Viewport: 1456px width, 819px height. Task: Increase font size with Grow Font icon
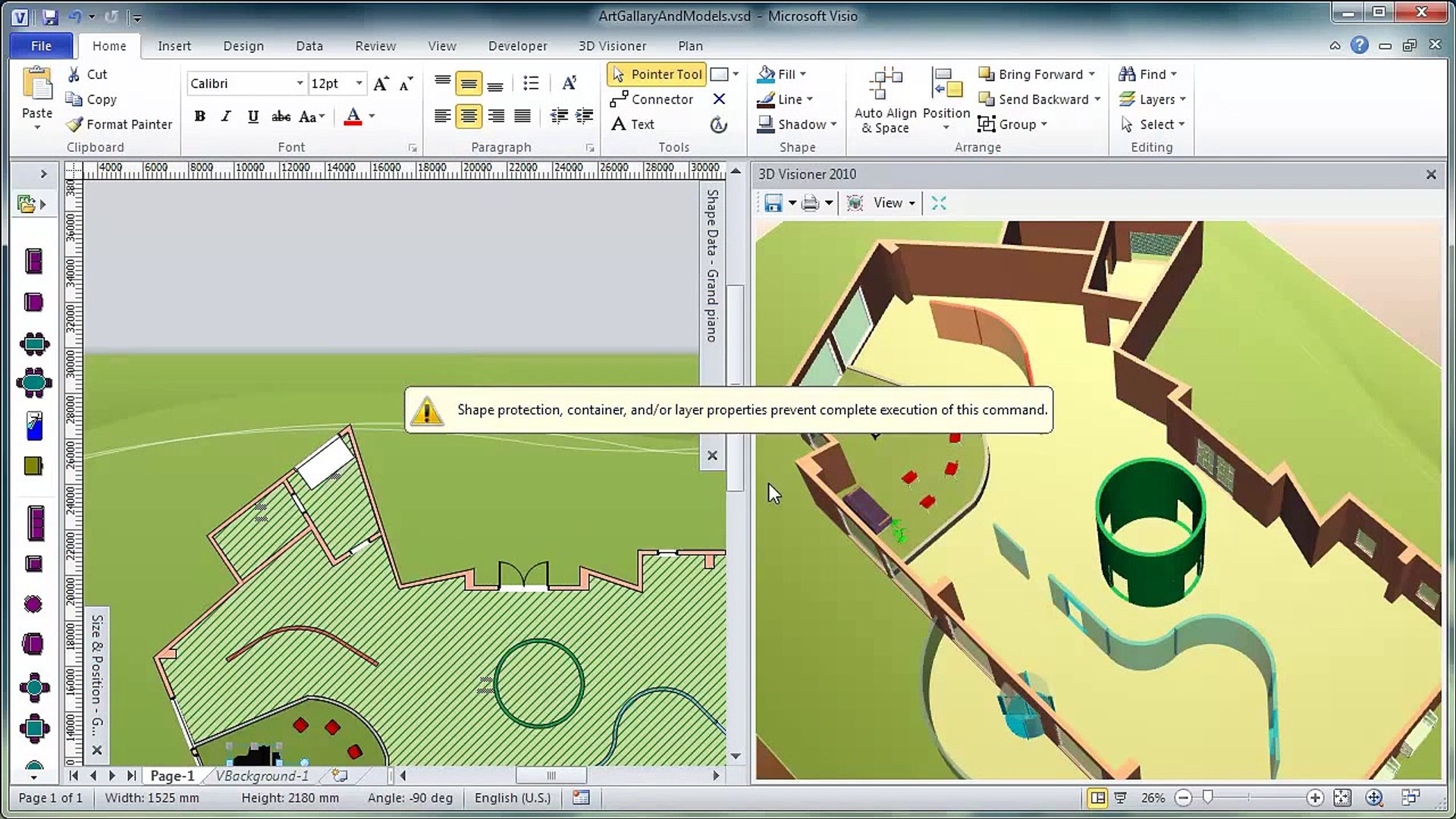tap(381, 83)
